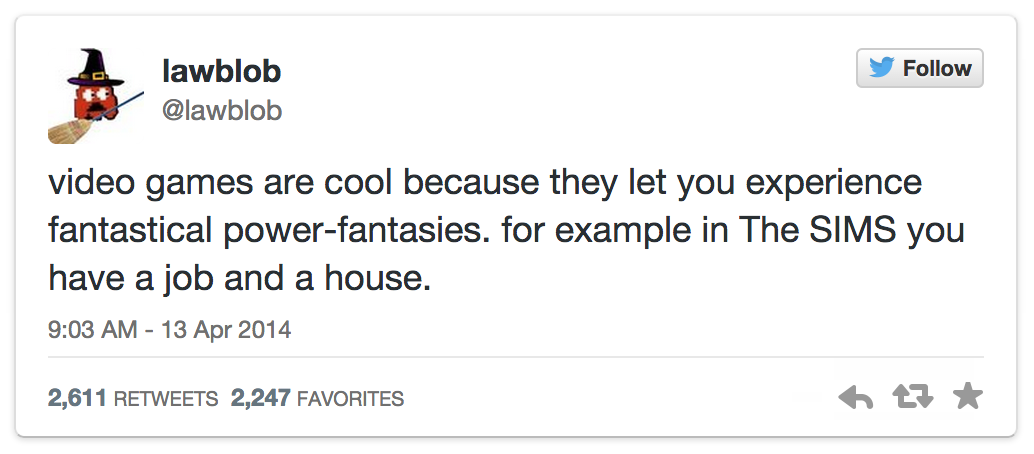Follow the lawblob account

click(x=920, y=68)
